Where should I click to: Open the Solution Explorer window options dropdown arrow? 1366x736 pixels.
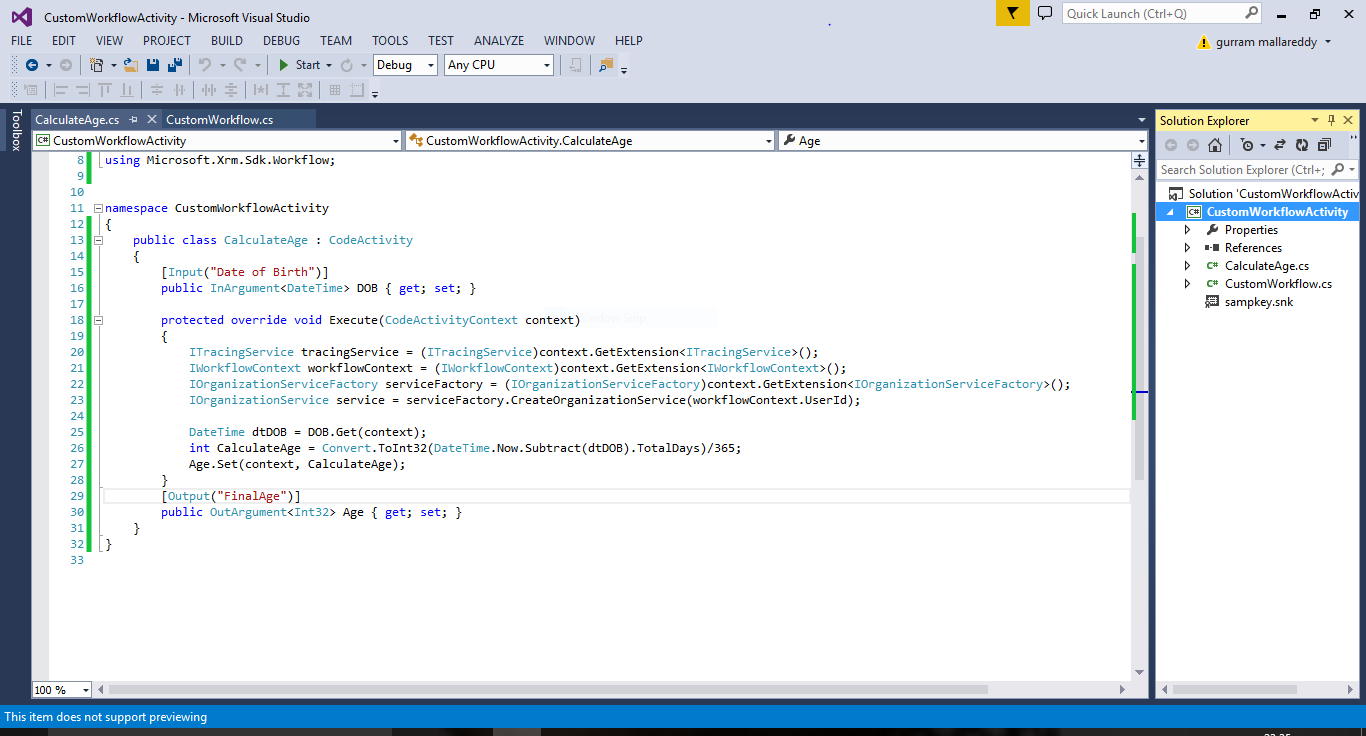1315,120
